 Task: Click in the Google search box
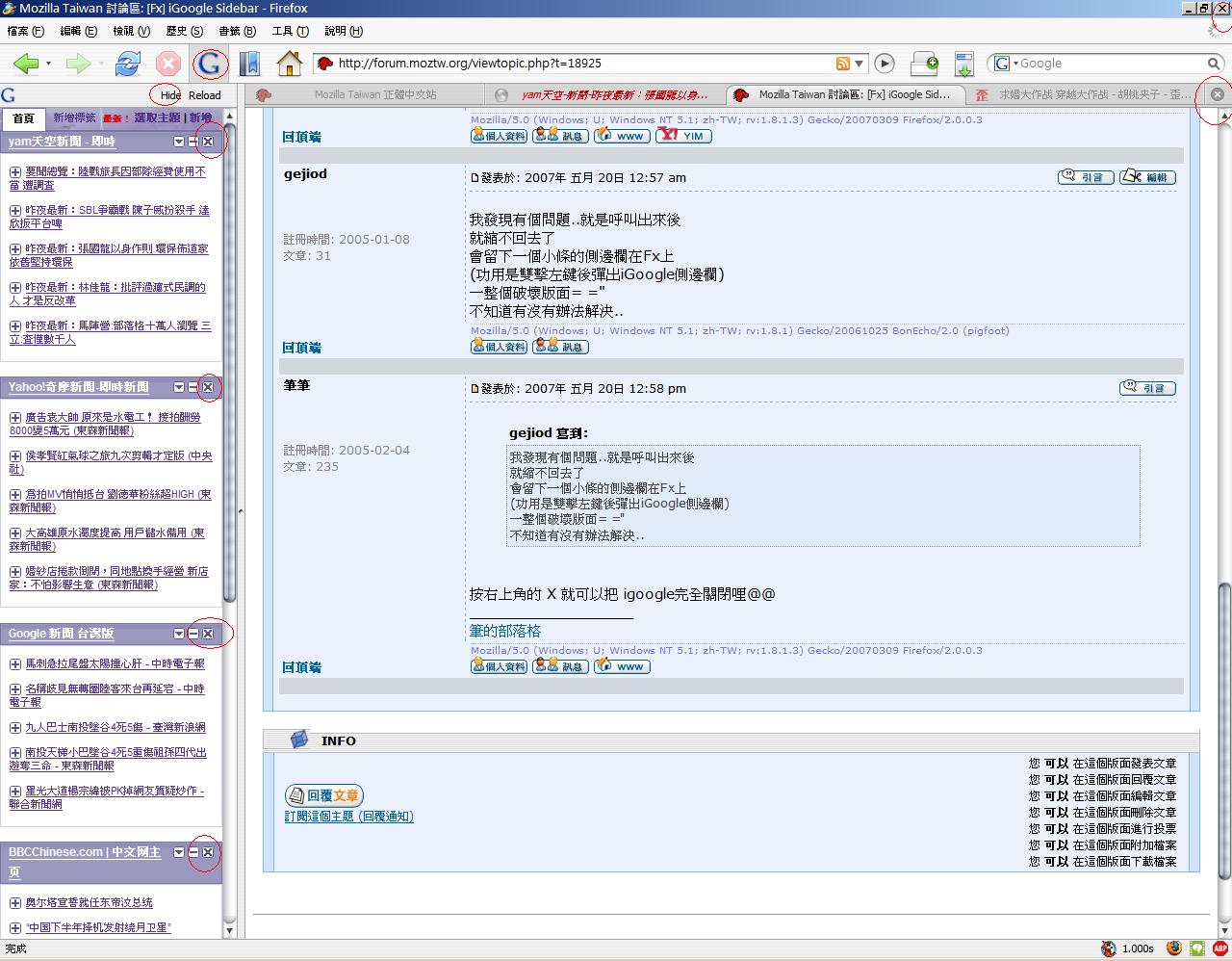(x=1107, y=64)
